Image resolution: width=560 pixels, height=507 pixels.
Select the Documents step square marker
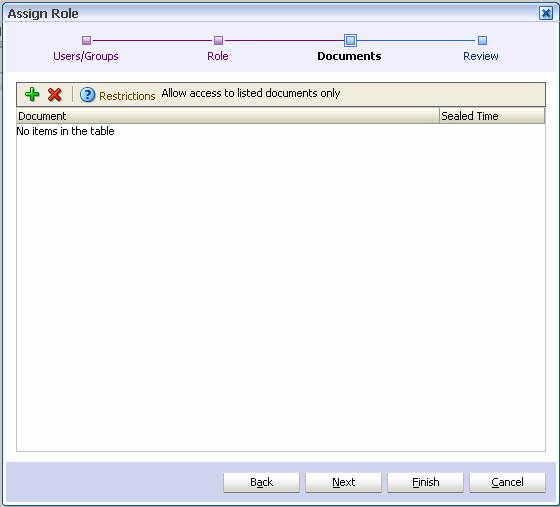click(x=350, y=40)
